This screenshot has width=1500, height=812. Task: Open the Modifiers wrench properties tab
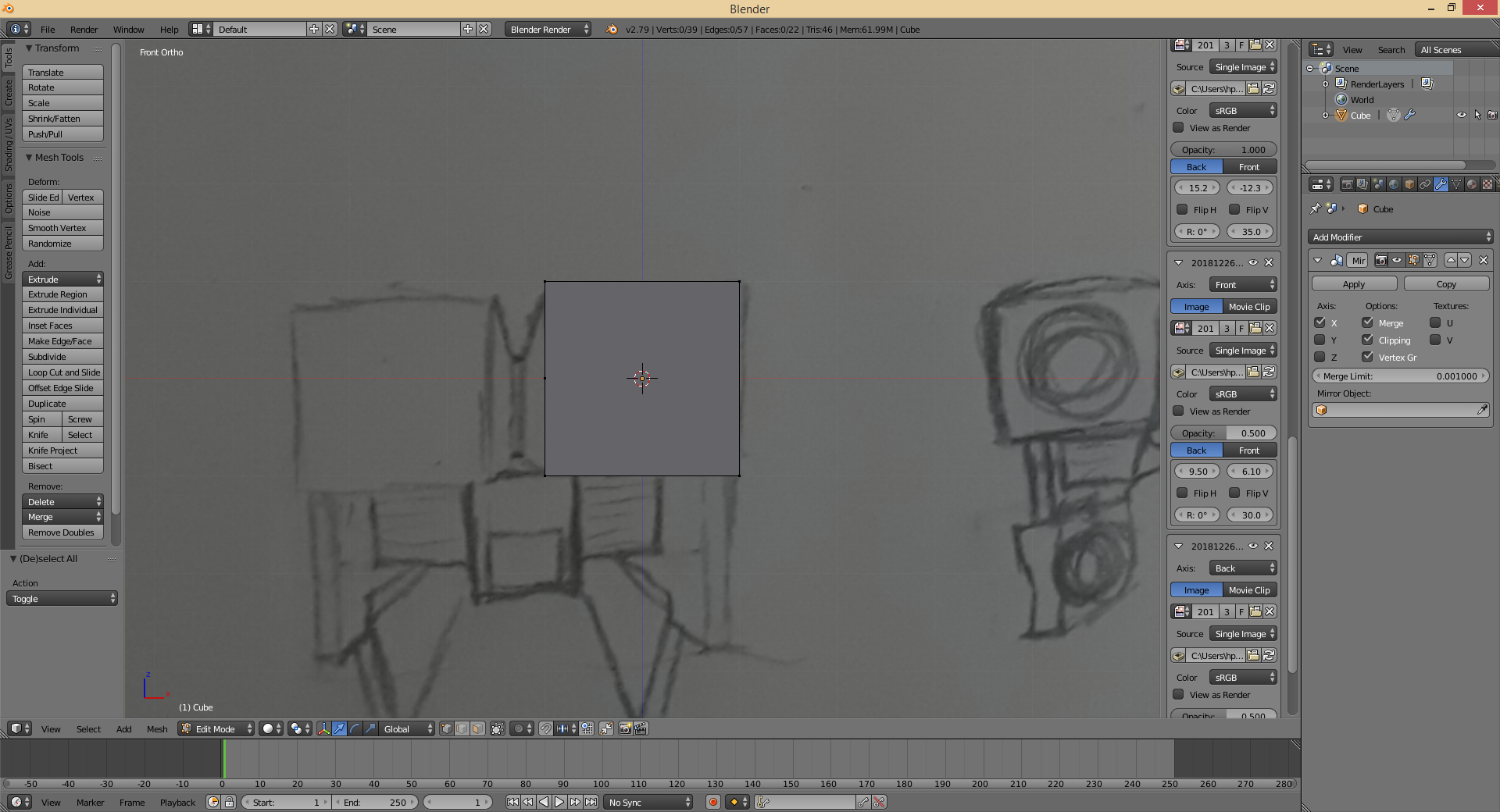coord(1441,184)
